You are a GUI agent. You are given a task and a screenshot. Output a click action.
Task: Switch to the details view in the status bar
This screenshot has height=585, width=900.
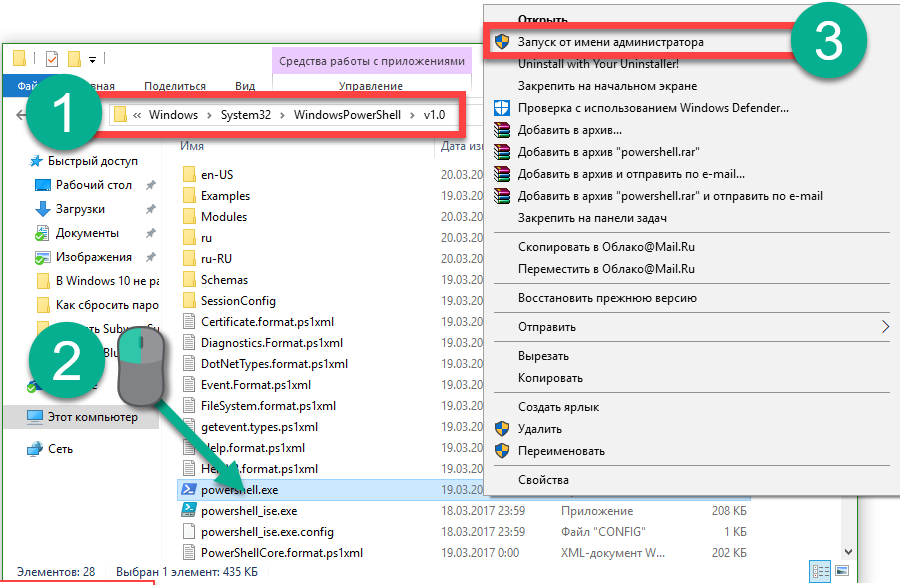click(821, 571)
